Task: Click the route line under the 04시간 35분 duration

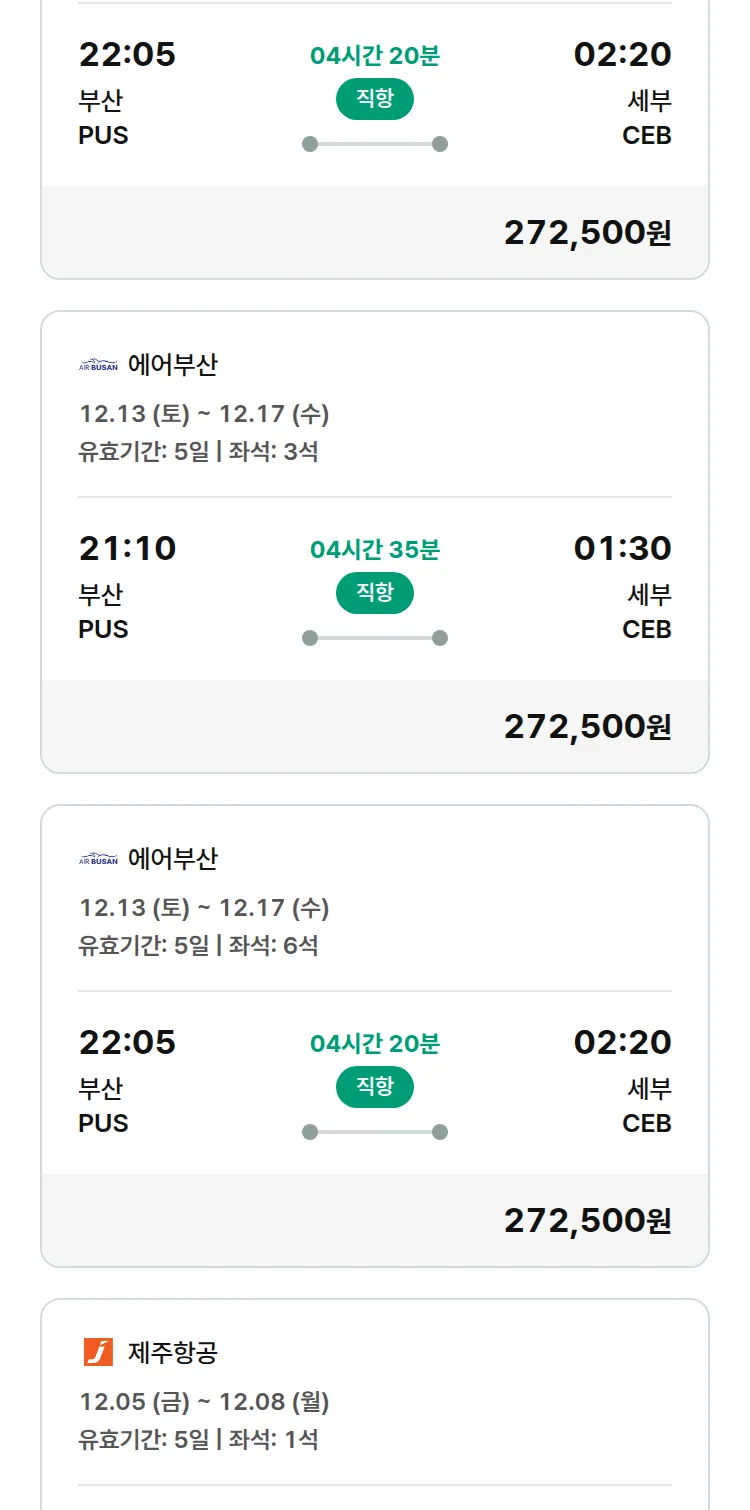Action: click(375, 638)
